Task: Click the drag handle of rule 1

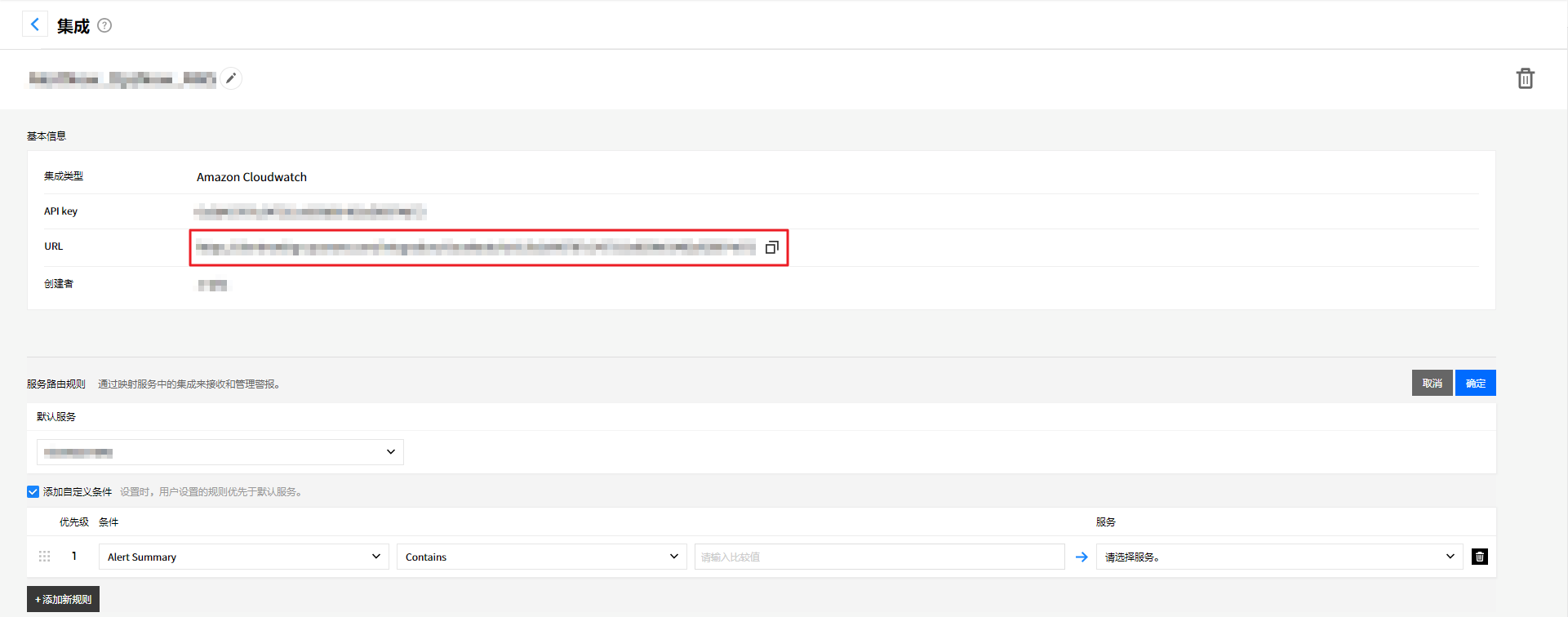Action: tap(45, 557)
